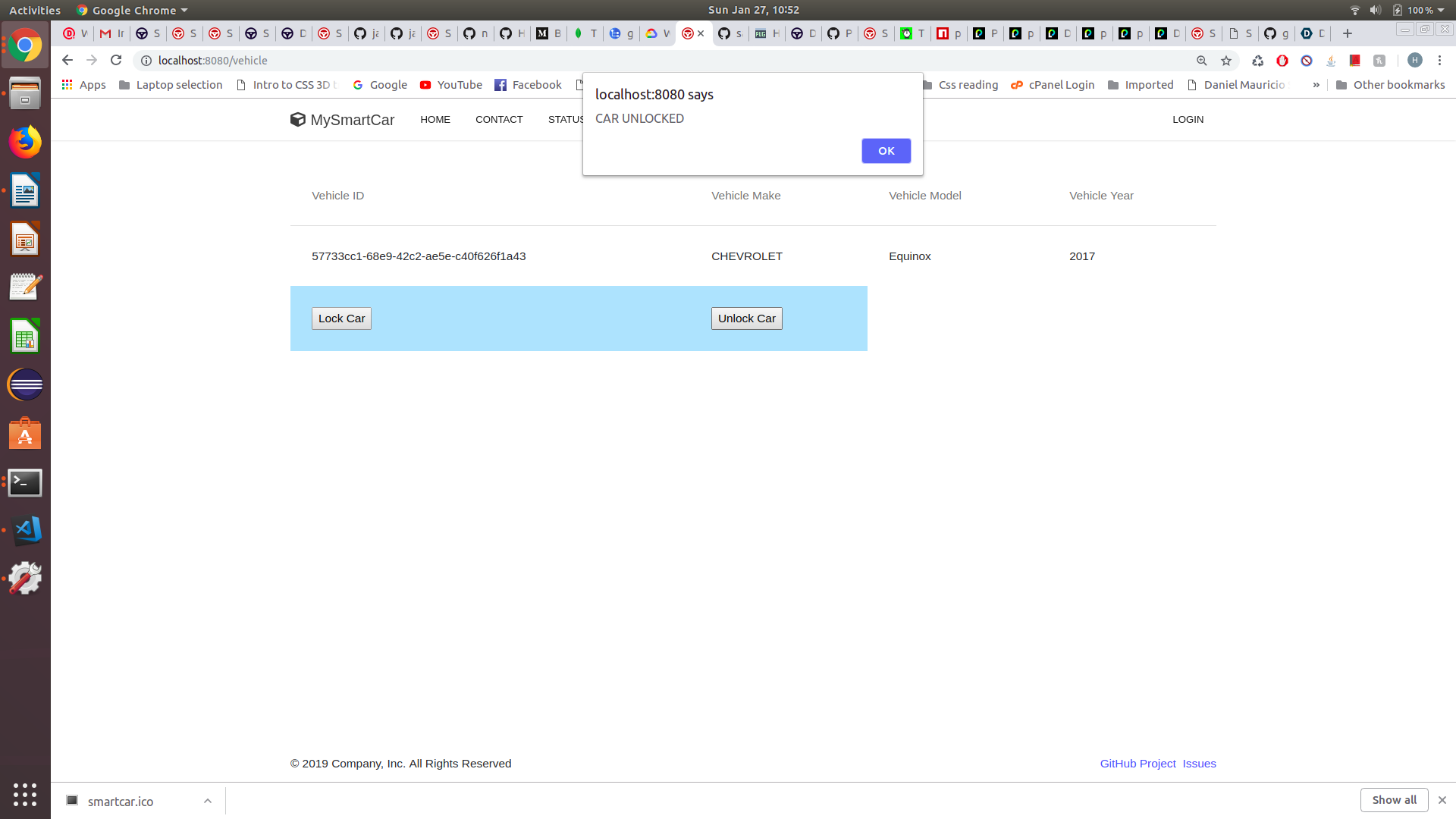Viewport: 1456px width, 819px height.
Task: Go to the CONTACT nav item
Action: pyautogui.click(x=499, y=120)
